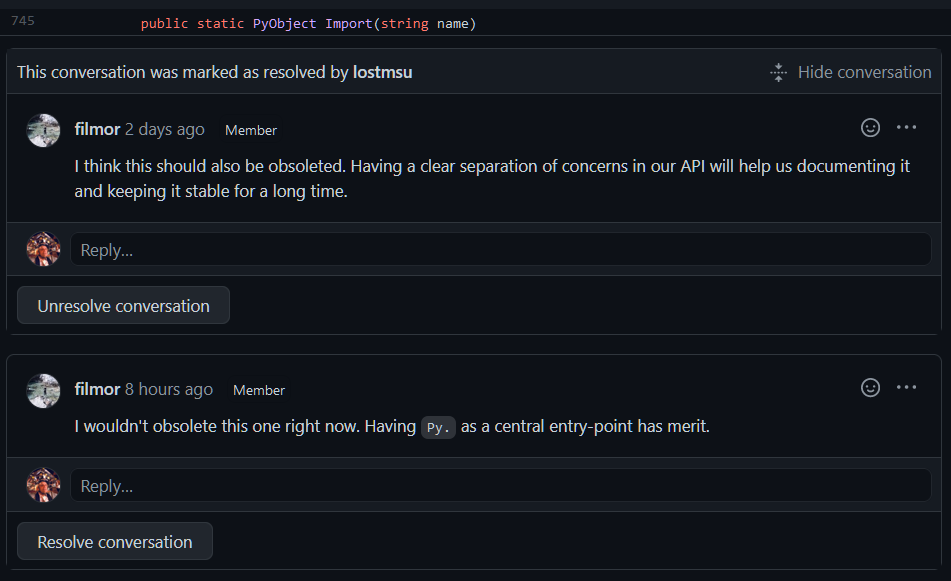951x581 pixels.
Task: Open three-dot menu on 8 hours ago comment
Action: [x=906, y=388]
